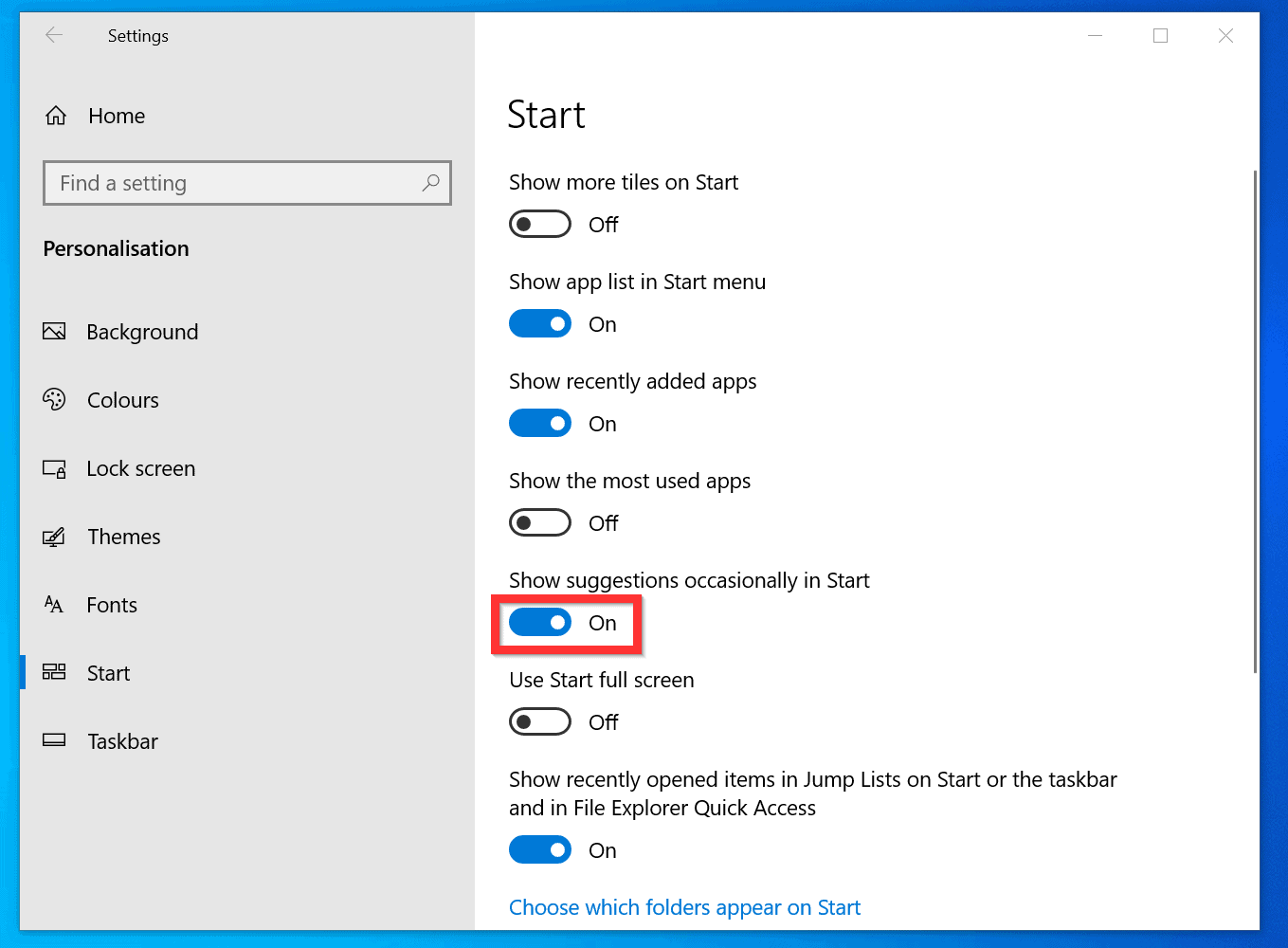1288x948 pixels.
Task: Click the Background picture icon
Action: point(54,331)
